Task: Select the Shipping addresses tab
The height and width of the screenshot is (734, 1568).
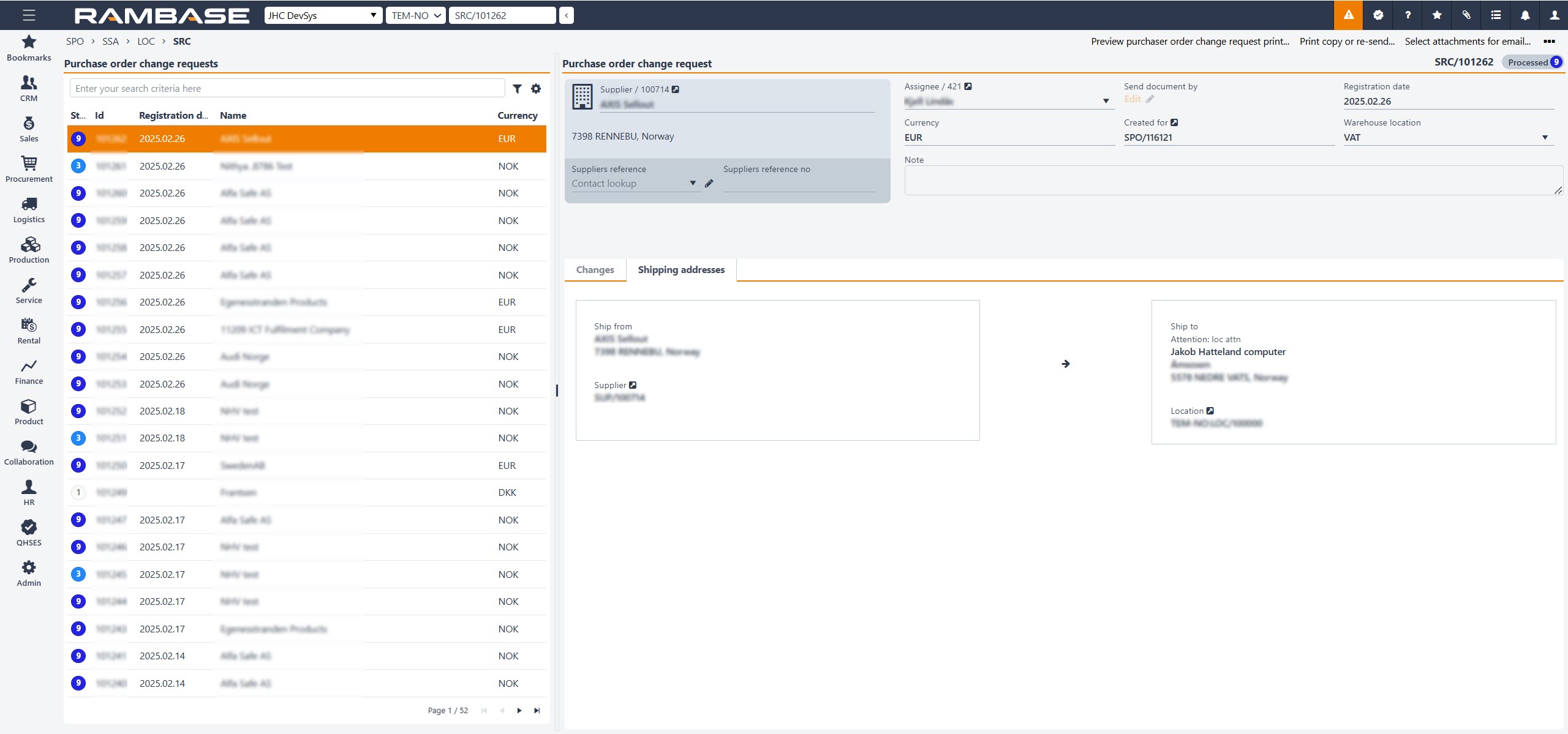Action: 680,270
